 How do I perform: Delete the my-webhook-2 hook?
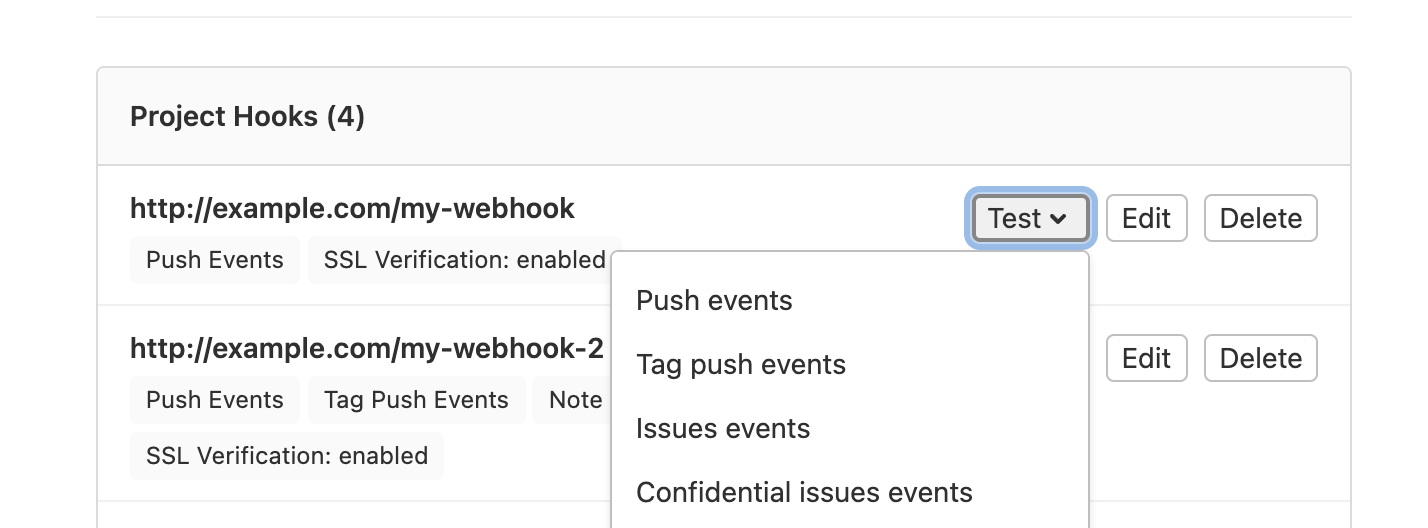(1260, 358)
